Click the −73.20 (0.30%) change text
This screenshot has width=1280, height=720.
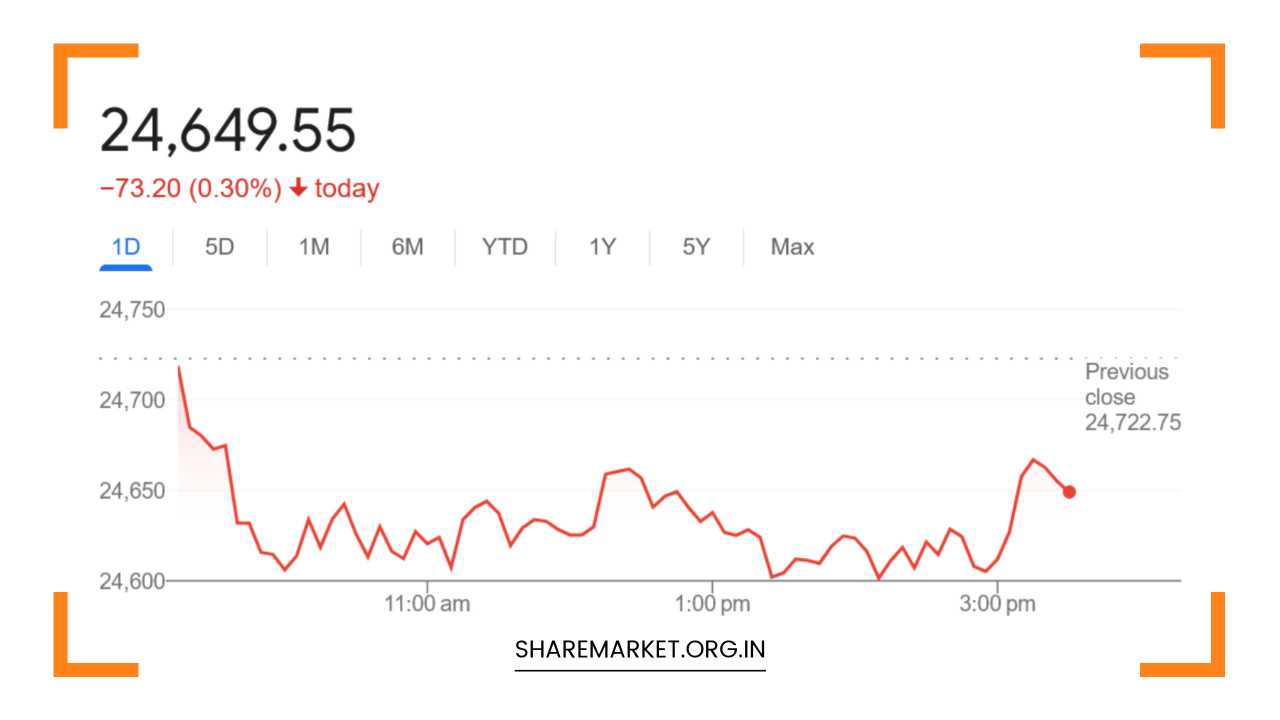tap(192, 188)
